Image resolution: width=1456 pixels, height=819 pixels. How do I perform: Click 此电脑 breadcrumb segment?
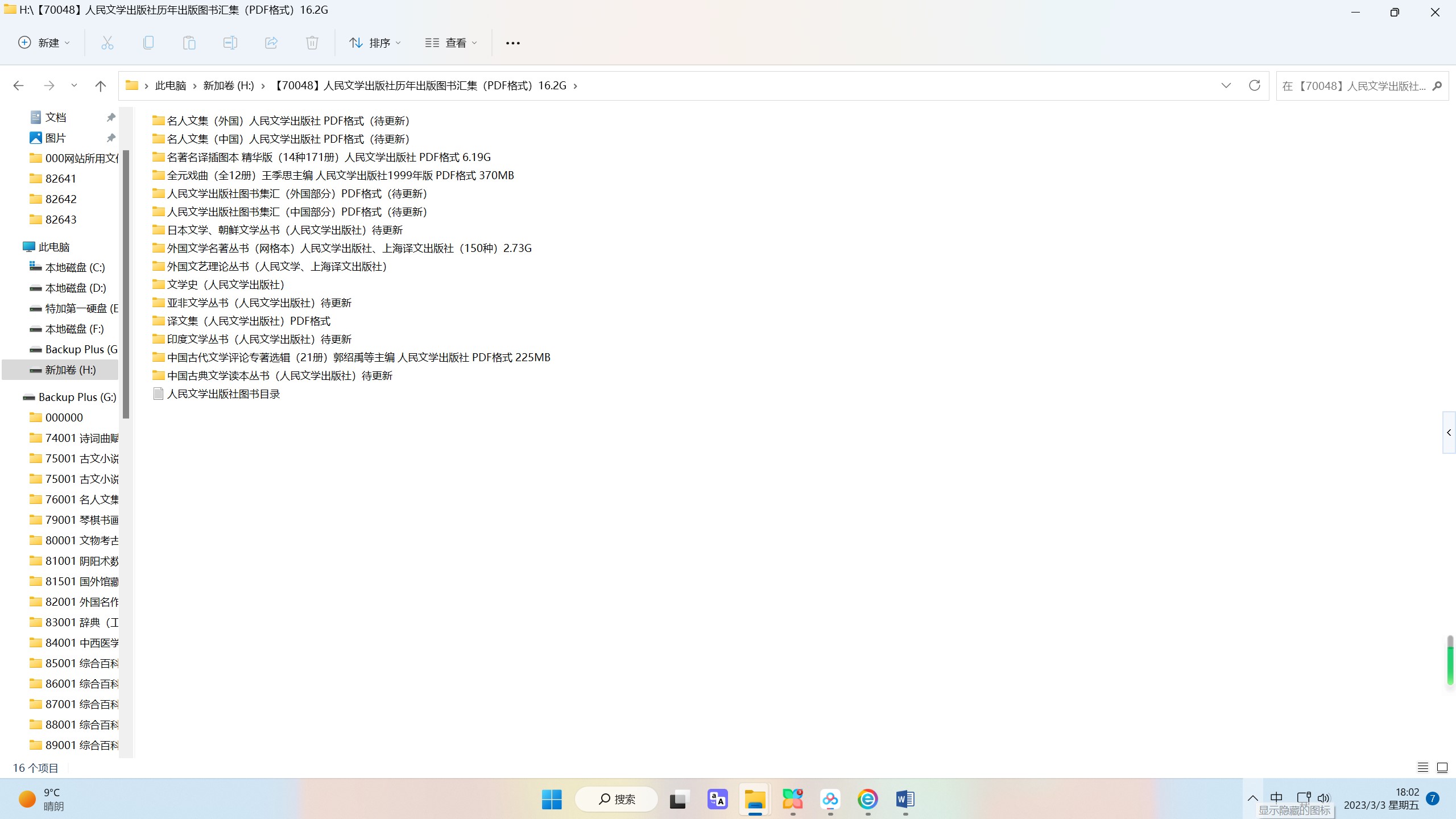(x=171, y=86)
